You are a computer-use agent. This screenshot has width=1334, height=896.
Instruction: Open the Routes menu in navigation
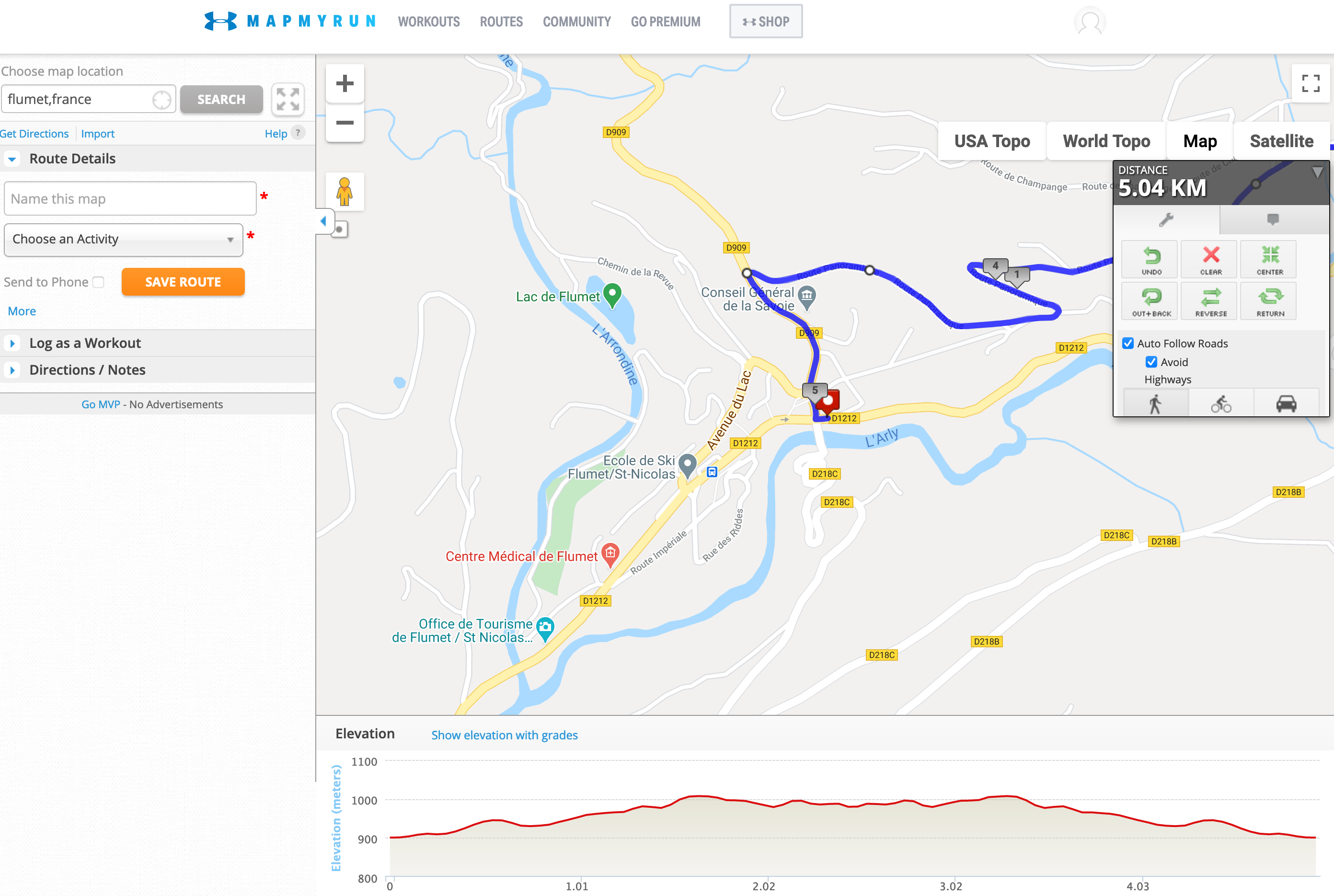501,22
